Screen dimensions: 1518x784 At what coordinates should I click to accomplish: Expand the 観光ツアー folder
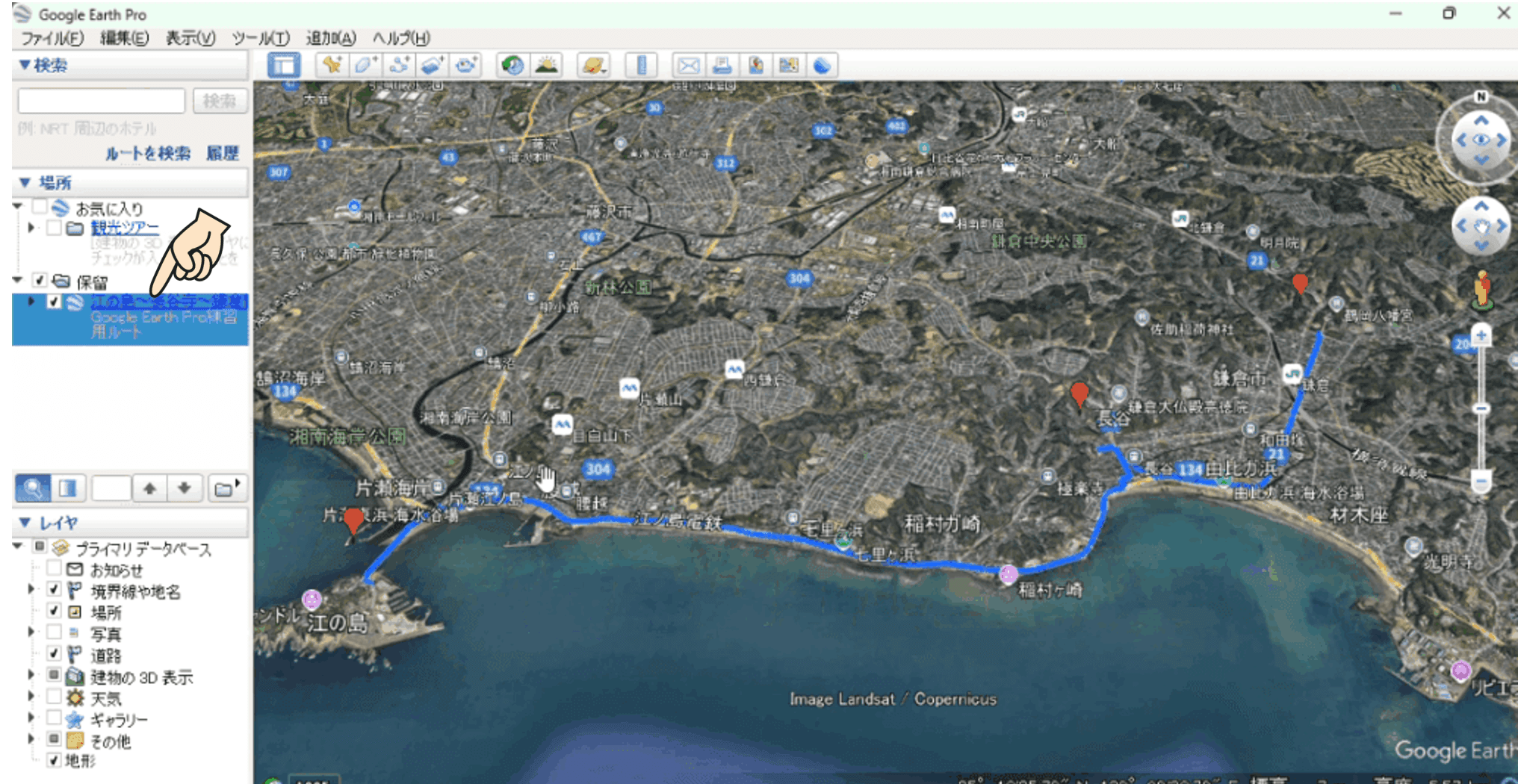point(31,227)
